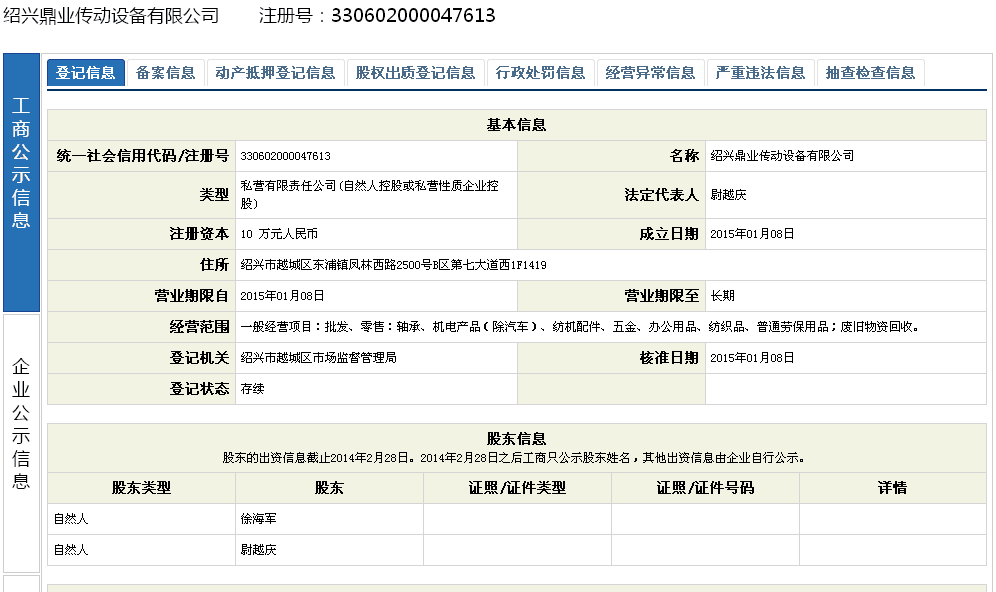
Task: Click the 证照/证件号码 column header
Action: [x=705, y=488]
